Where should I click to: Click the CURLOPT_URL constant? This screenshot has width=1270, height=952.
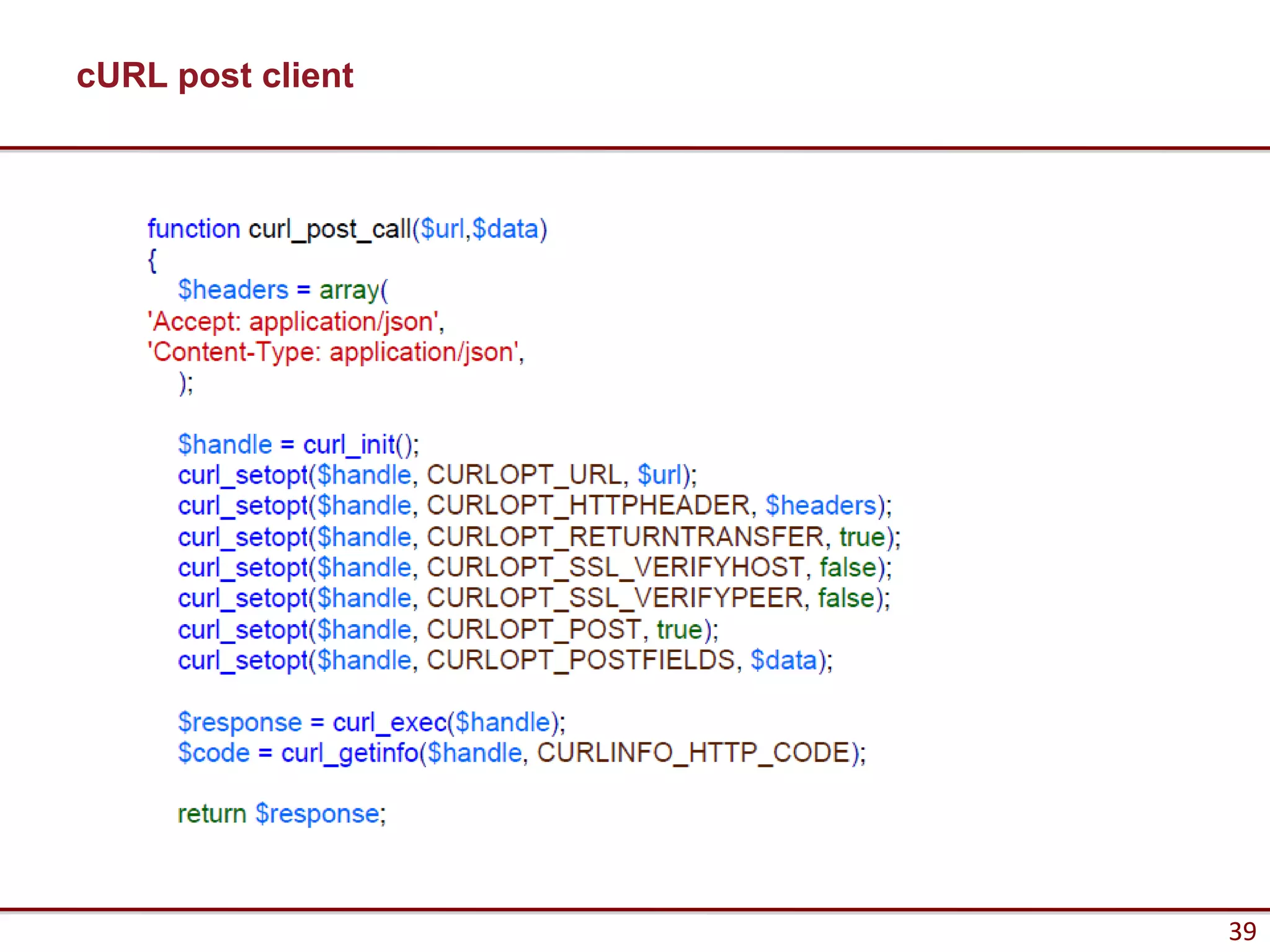pos(524,475)
